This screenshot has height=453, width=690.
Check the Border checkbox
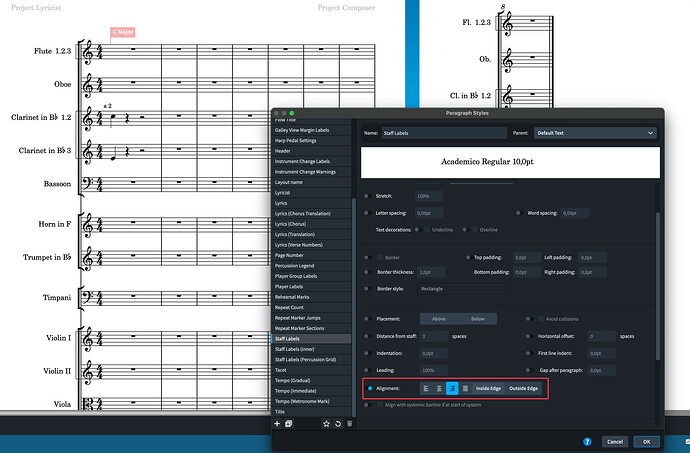(x=380, y=258)
